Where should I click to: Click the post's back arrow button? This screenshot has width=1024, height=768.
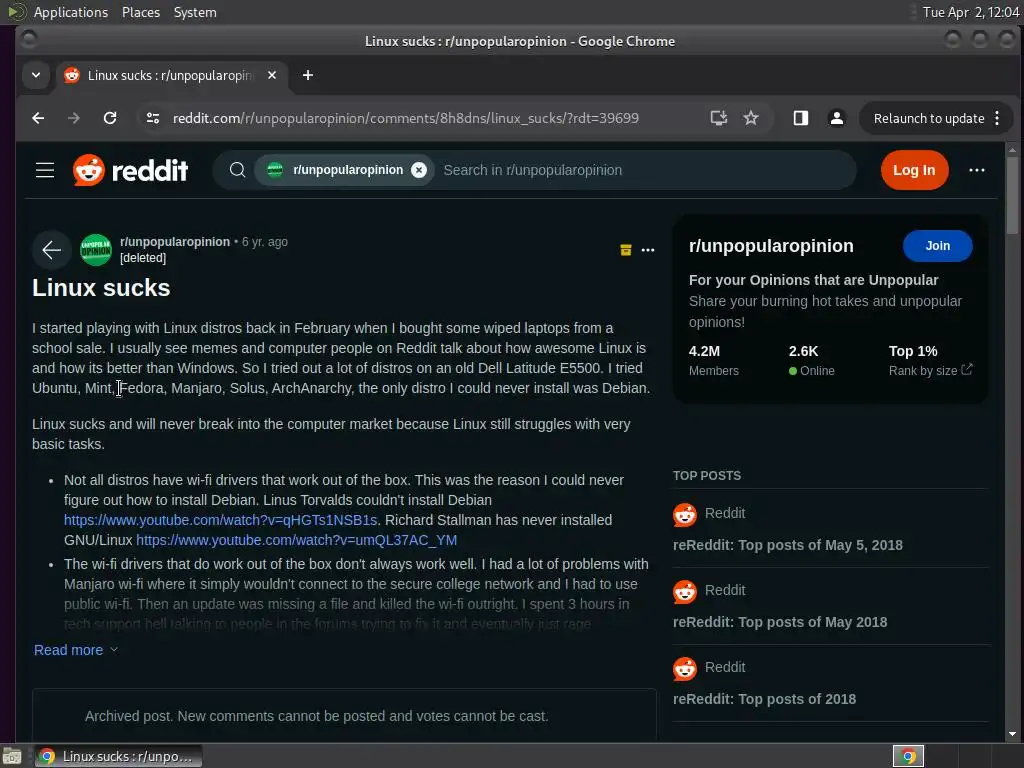coord(52,249)
